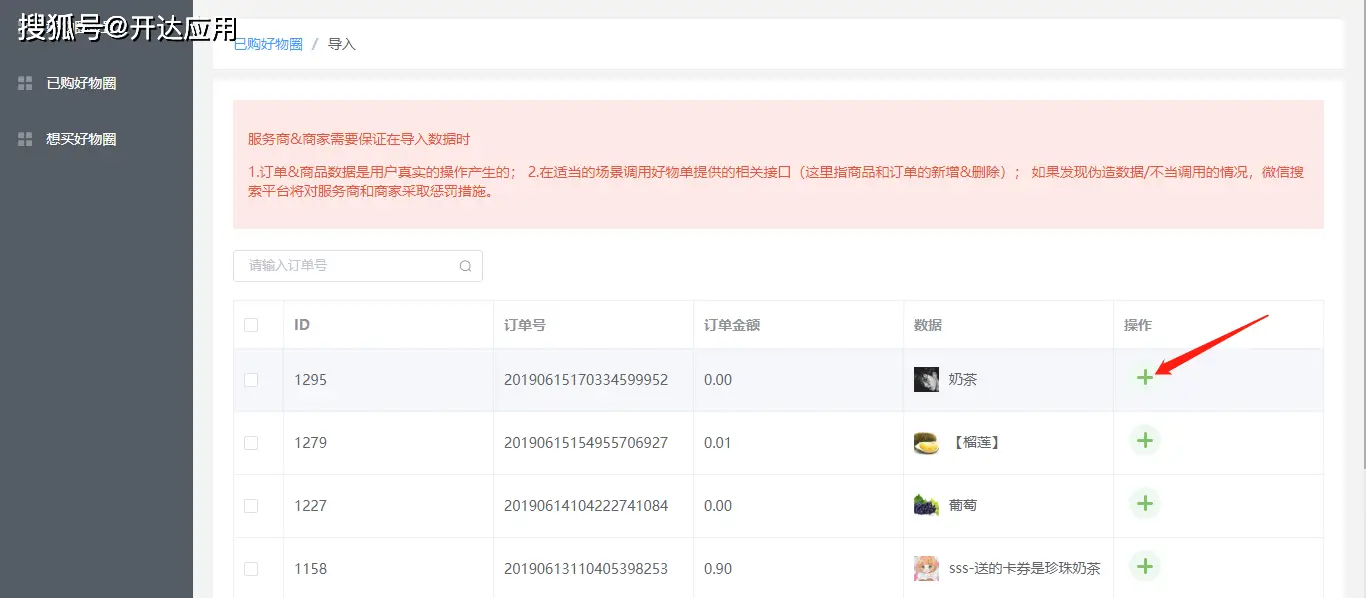This screenshot has height=598, width=1366.
Task: Check the row with ID 1295
Action: click(251, 380)
